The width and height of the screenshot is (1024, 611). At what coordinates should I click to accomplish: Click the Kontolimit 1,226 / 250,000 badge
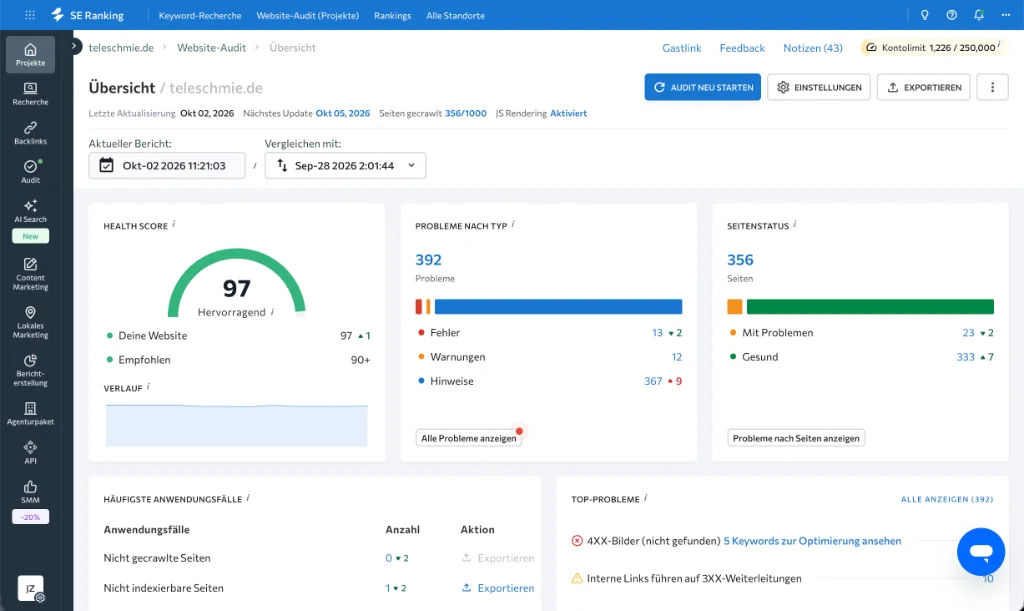(x=933, y=47)
